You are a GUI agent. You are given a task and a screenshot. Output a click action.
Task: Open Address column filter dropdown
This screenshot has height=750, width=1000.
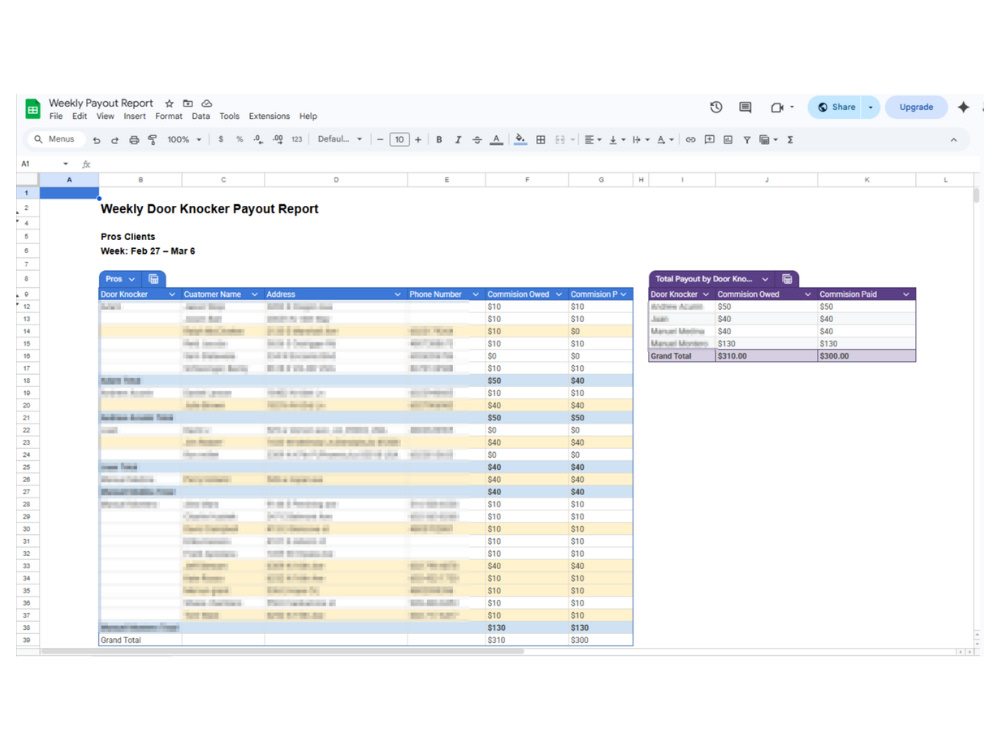click(397, 295)
